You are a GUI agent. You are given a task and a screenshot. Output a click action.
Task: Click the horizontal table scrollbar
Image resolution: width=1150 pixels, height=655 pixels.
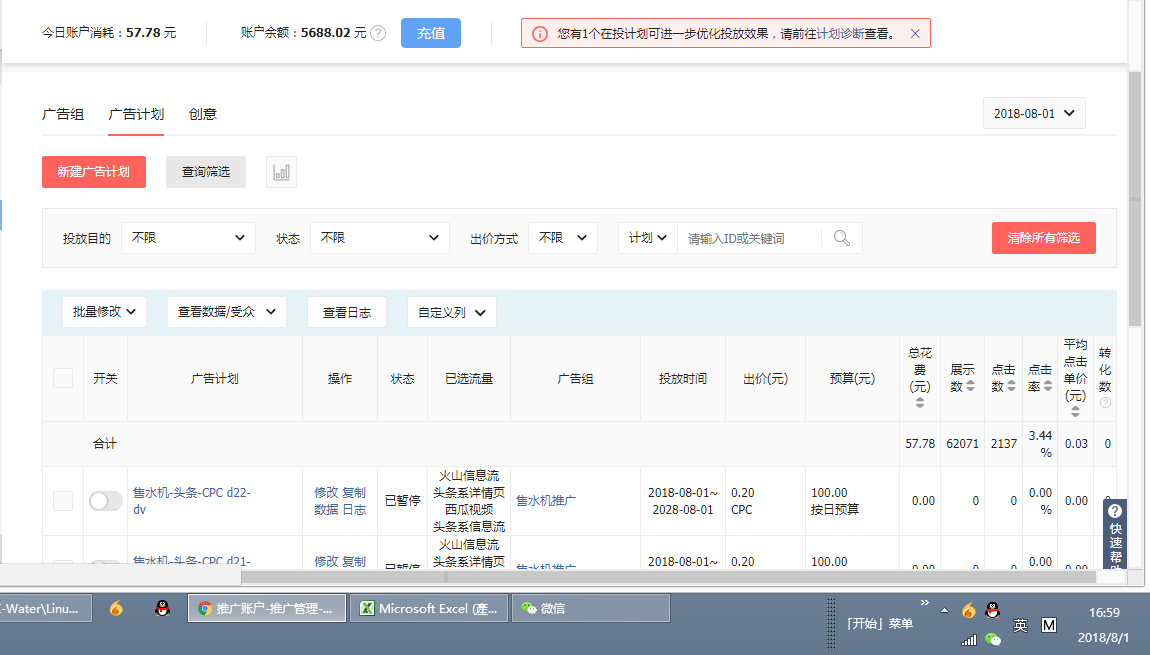point(668,577)
